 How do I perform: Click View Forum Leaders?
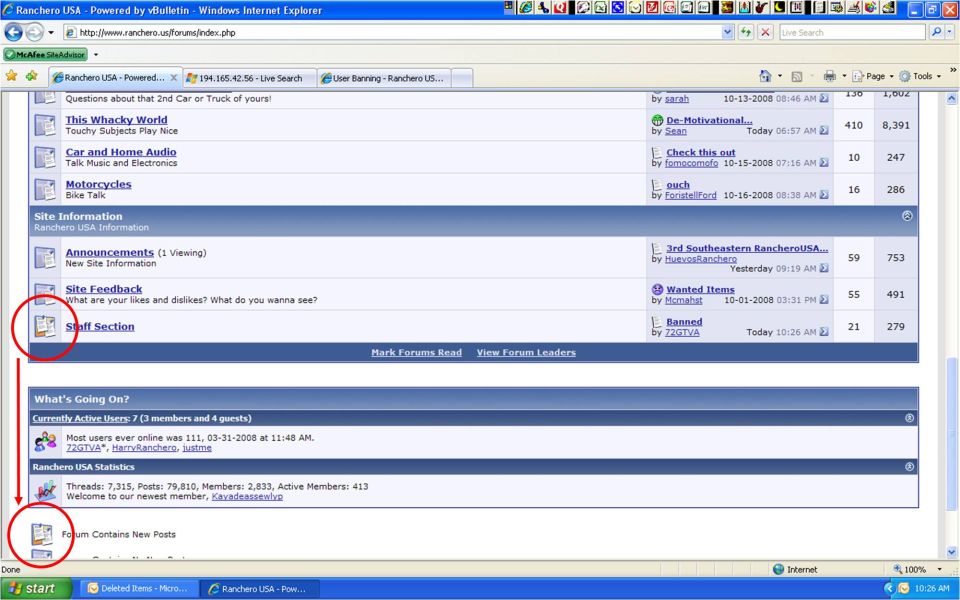coord(526,353)
